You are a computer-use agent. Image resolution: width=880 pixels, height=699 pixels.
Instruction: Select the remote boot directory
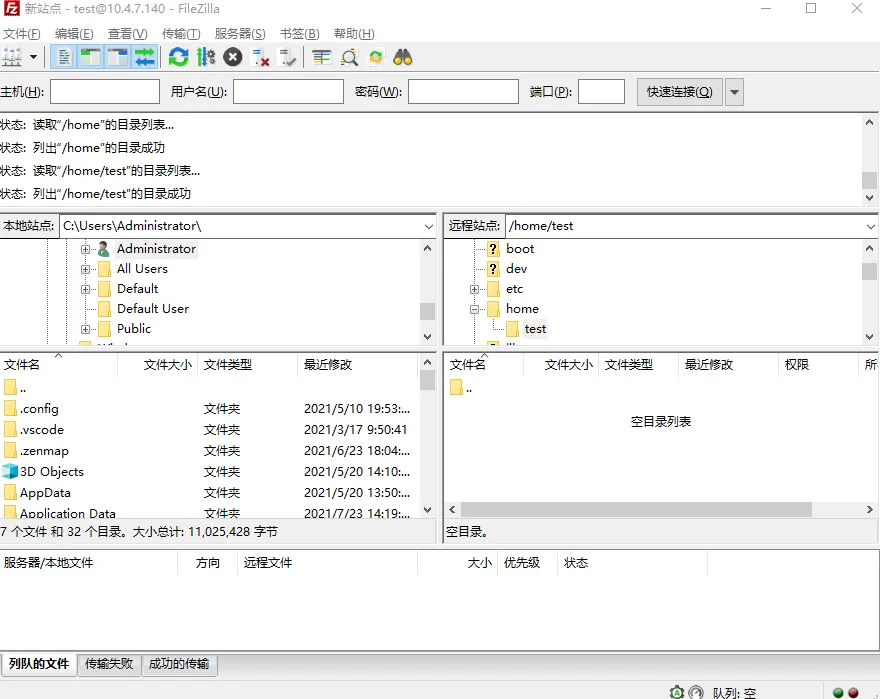tap(520, 249)
